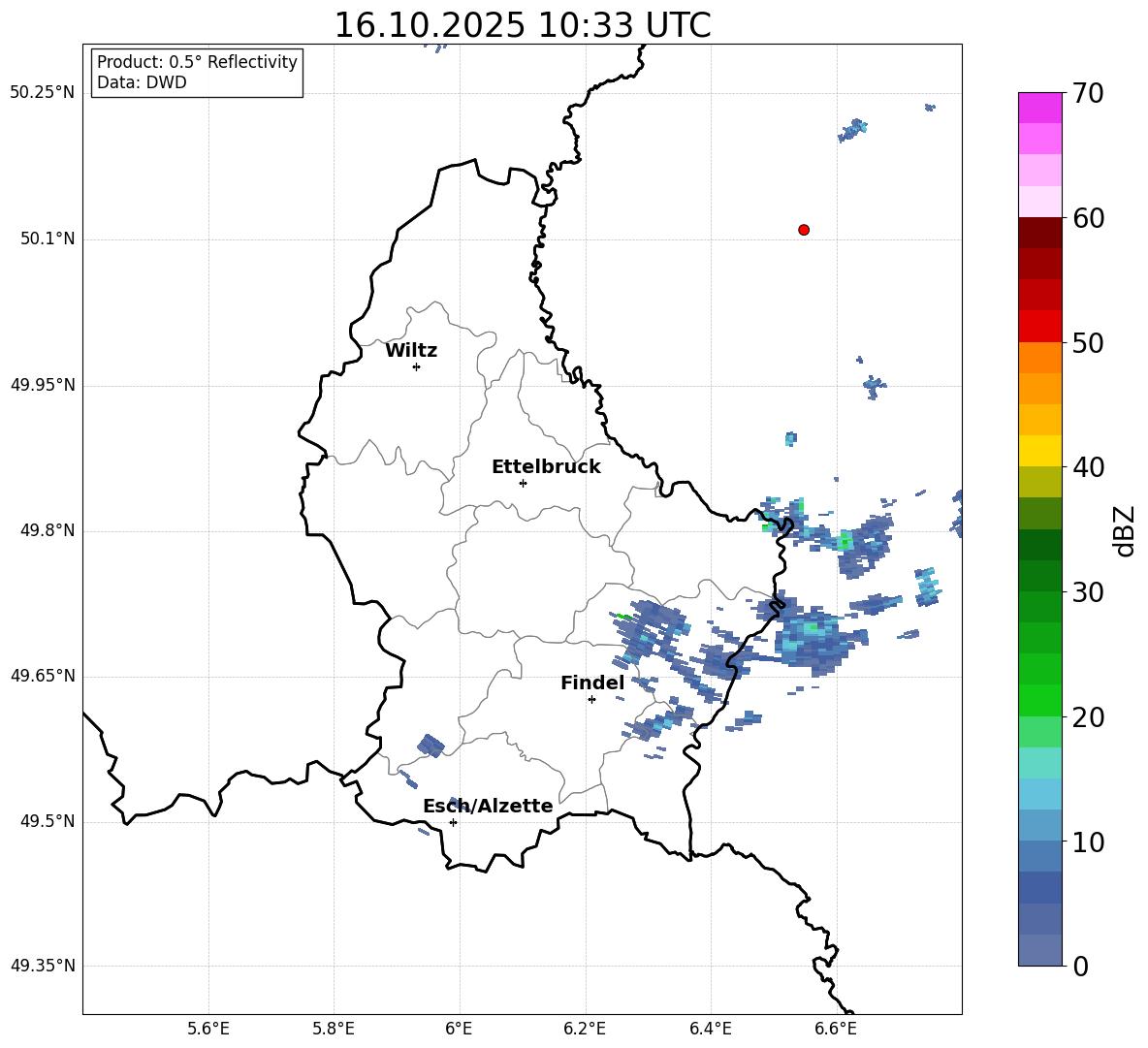
Task: Pick the orange swatch just below 50 dBZ
Action: click(1040, 358)
